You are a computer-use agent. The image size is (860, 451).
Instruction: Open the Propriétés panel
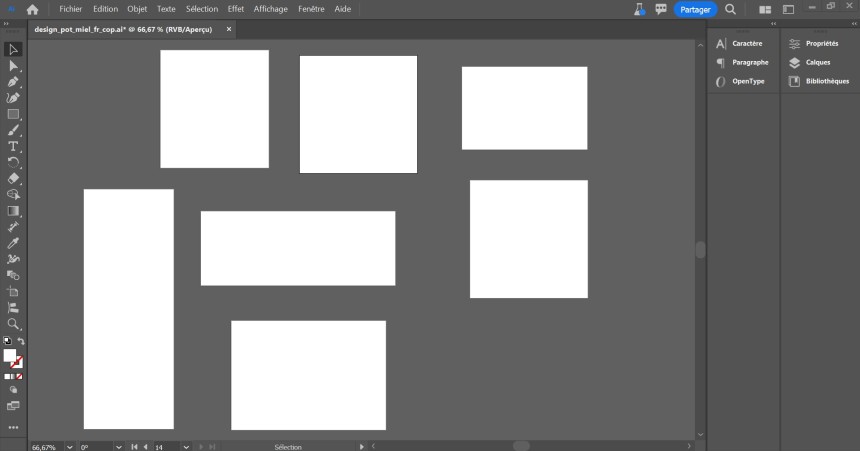[x=814, y=43]
